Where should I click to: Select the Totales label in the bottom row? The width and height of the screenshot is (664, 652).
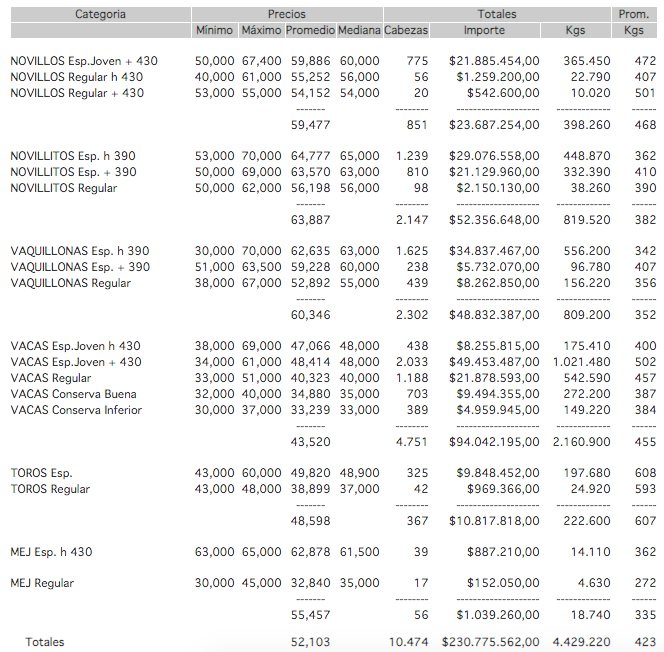[45, 642]
